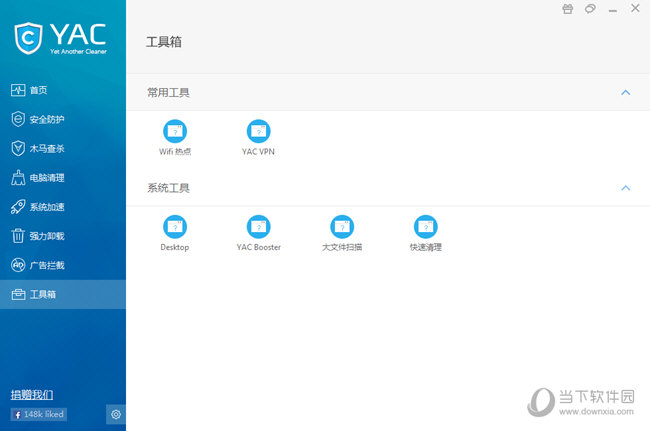The width and height of the screenshot is (650, 431).
Task: Open 电脑清理 section
Action: click(x=63, y=178)
